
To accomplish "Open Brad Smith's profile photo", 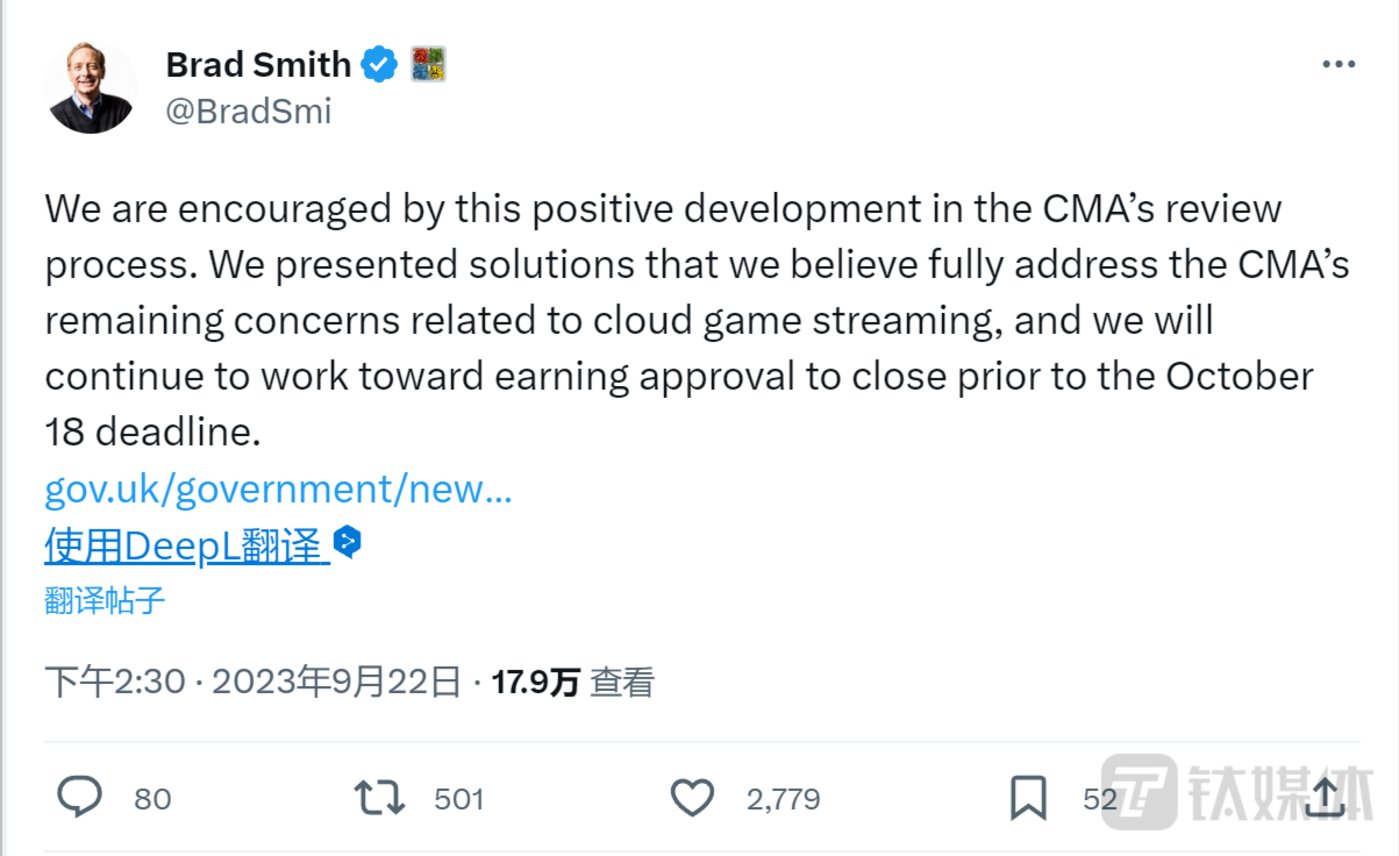I will [91, 88].
